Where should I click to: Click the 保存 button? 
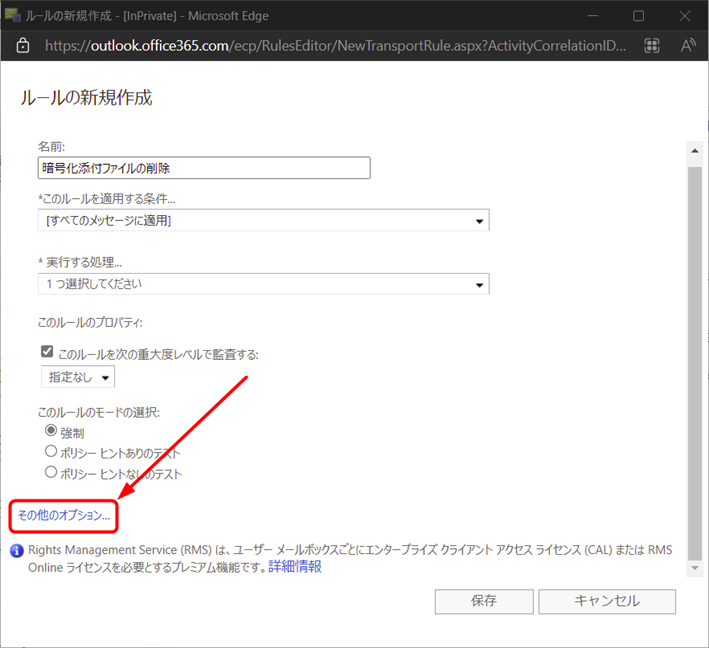[484, 601]
